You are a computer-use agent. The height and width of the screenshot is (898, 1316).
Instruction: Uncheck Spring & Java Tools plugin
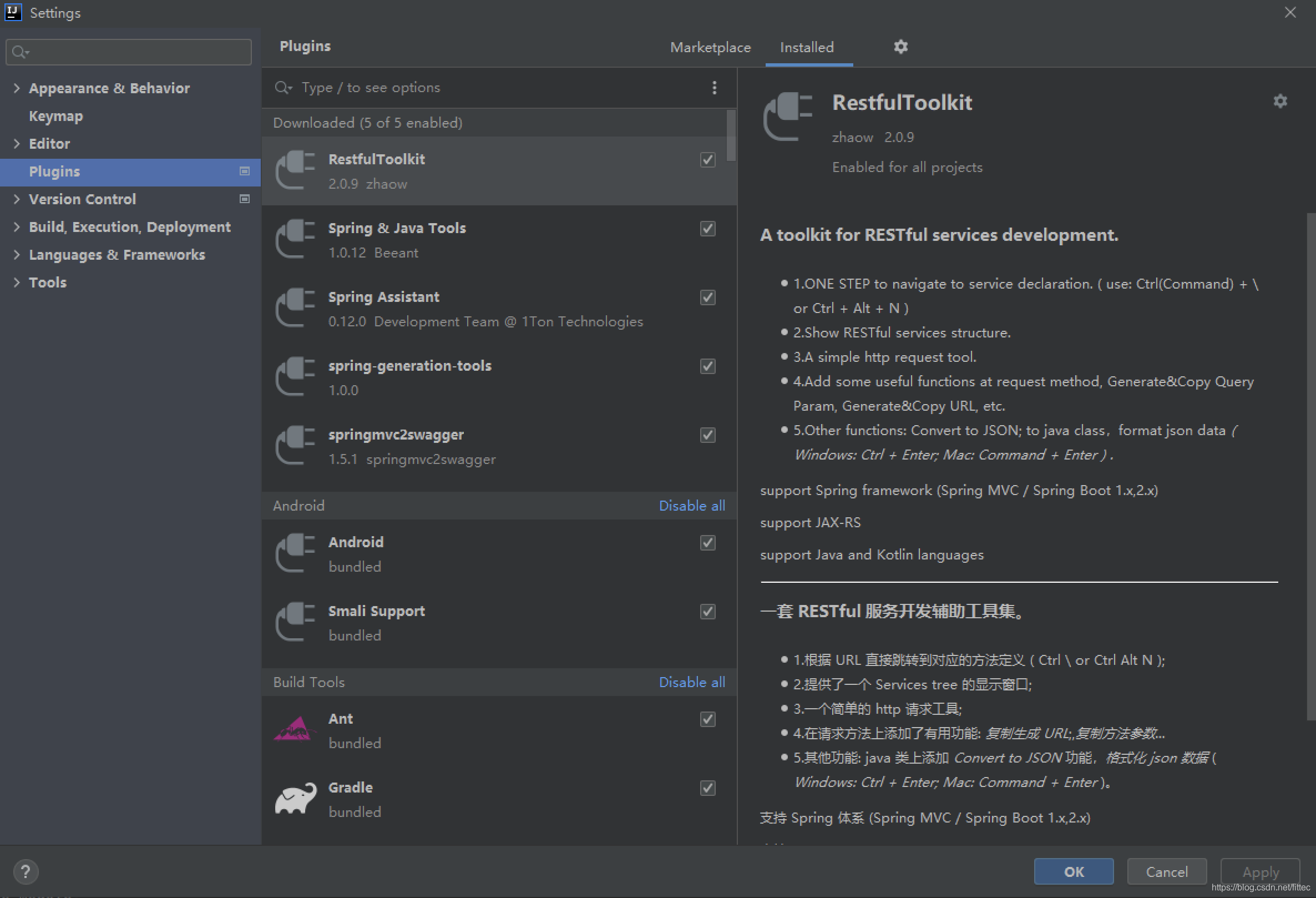tap(707, 228)
